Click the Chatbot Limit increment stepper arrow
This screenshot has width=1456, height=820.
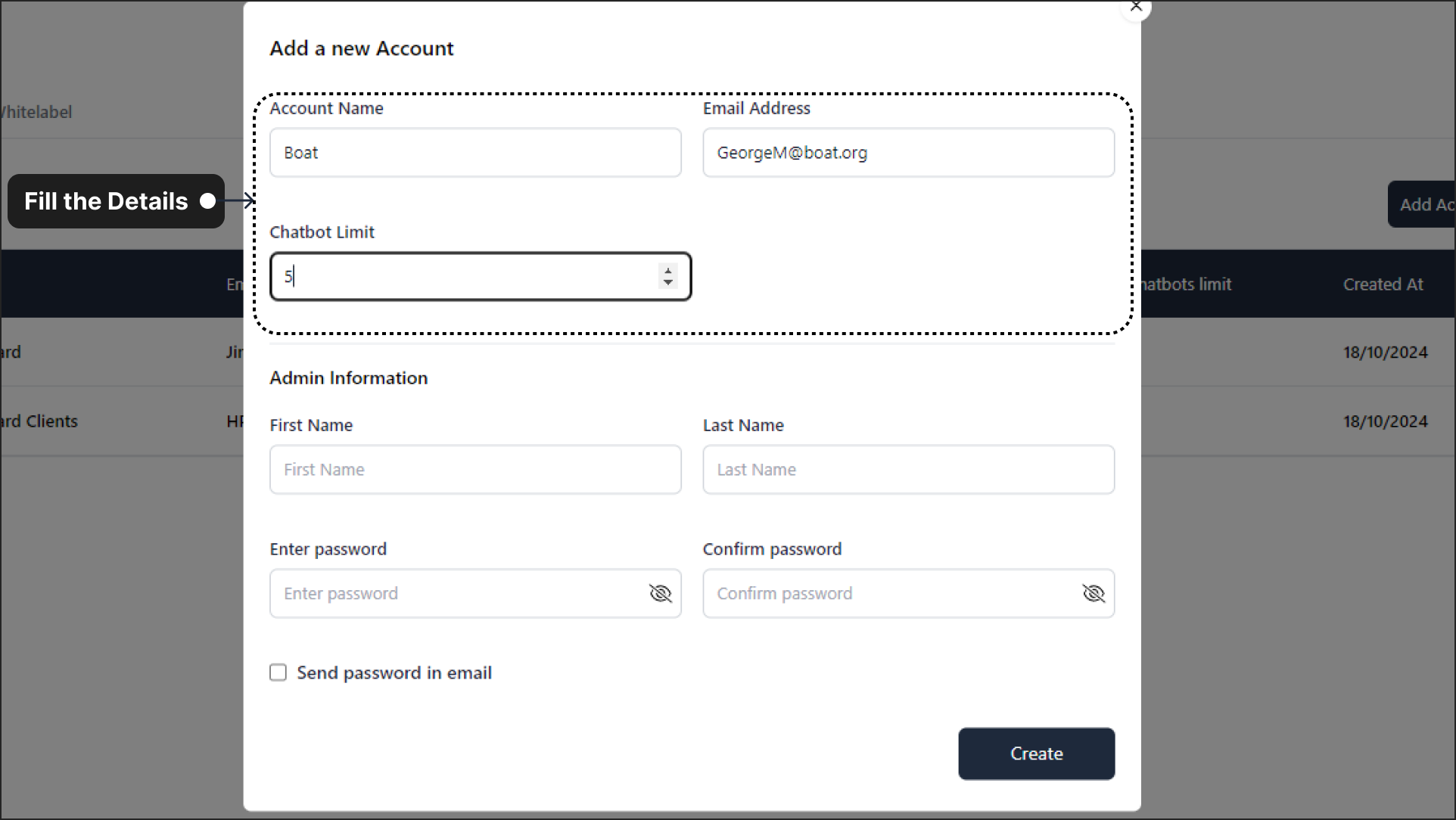point(667,270)
